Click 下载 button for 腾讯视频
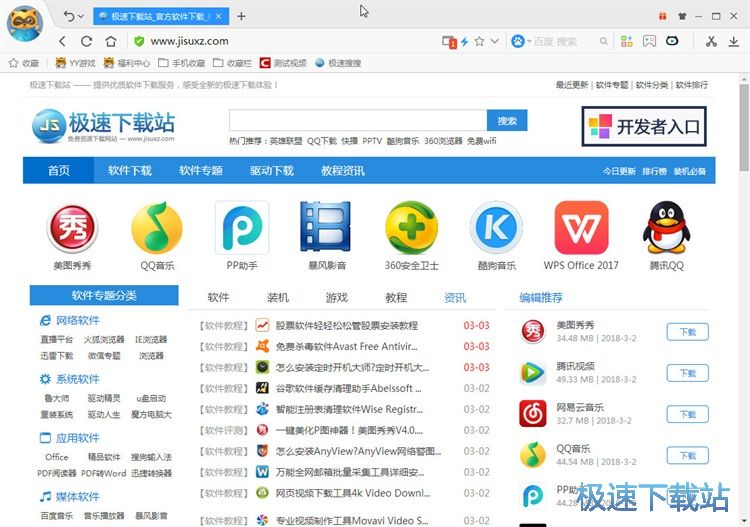The height and width of the screenshot is (527, 750). 687,373
